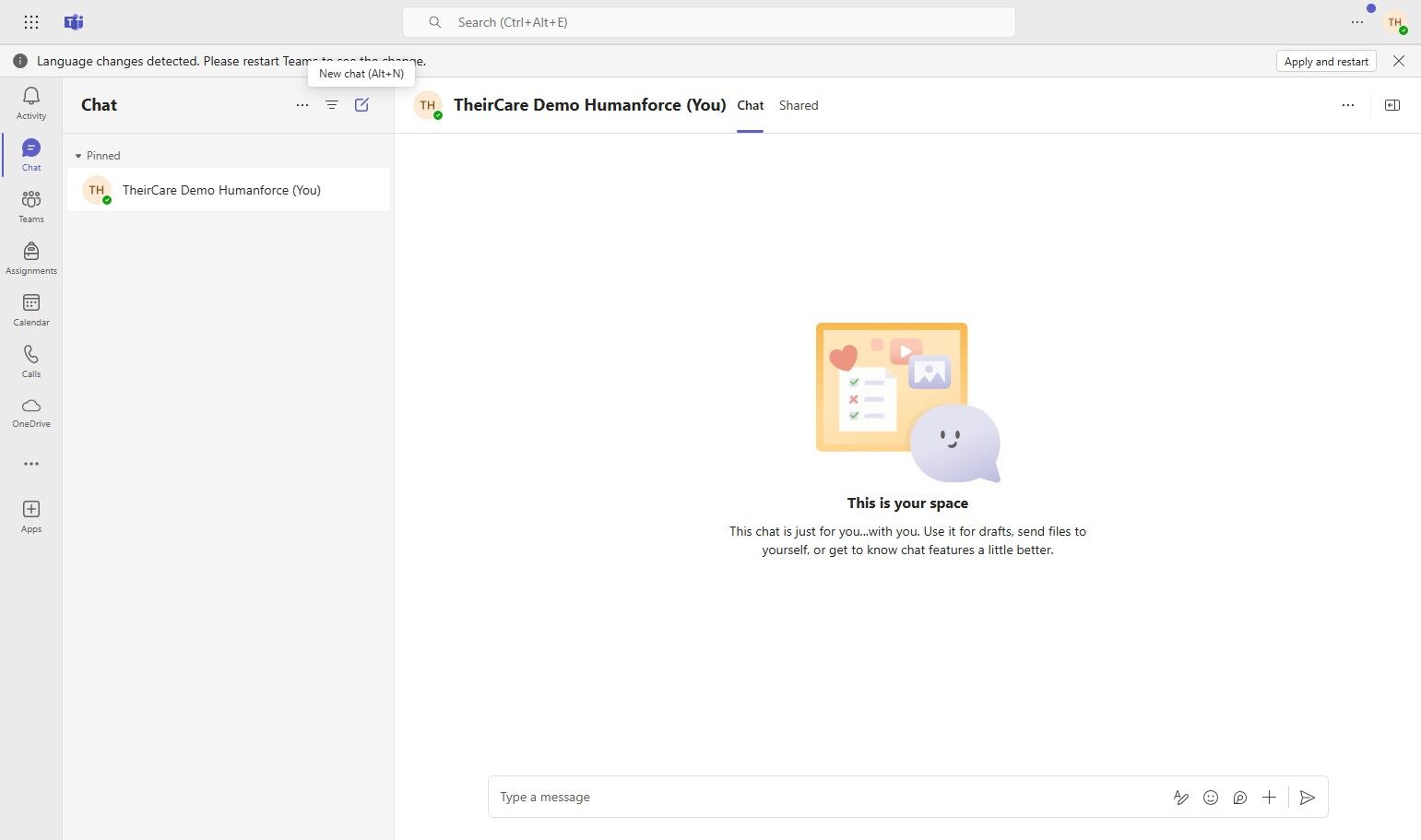Open actions and apps plus menu
The image size is (1421, 840).
pos(1270,798)
